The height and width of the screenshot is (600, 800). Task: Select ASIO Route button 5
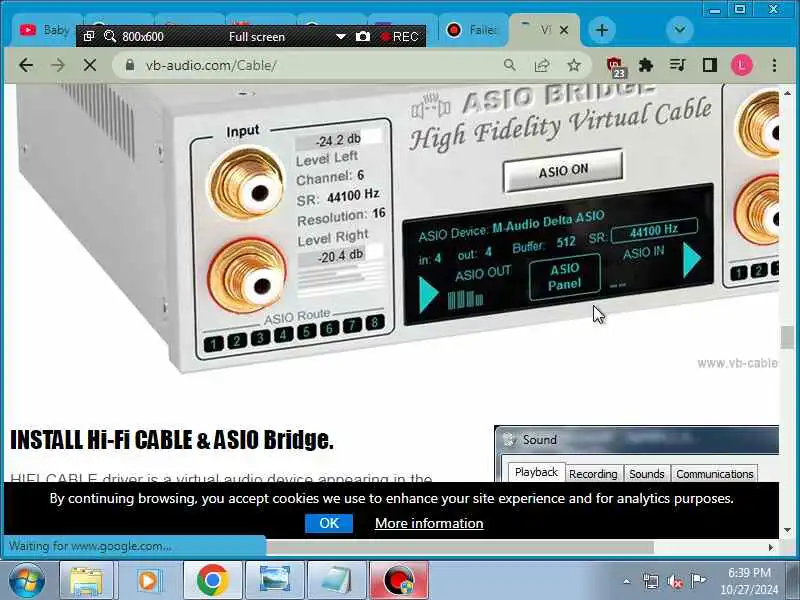coord(306,332)
